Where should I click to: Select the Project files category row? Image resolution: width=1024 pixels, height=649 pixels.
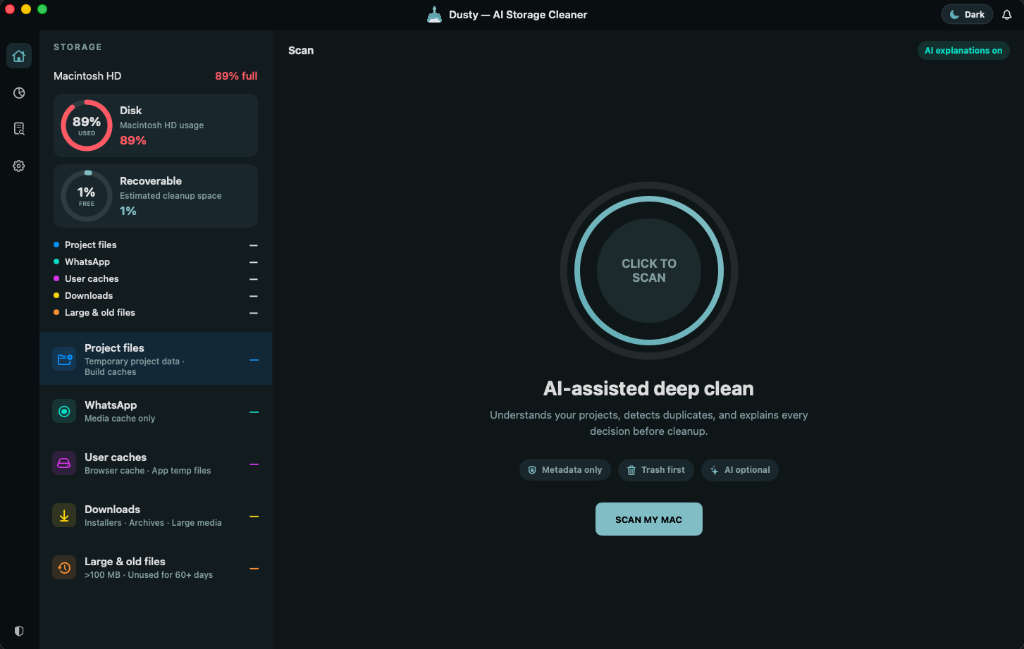point(155,359)
